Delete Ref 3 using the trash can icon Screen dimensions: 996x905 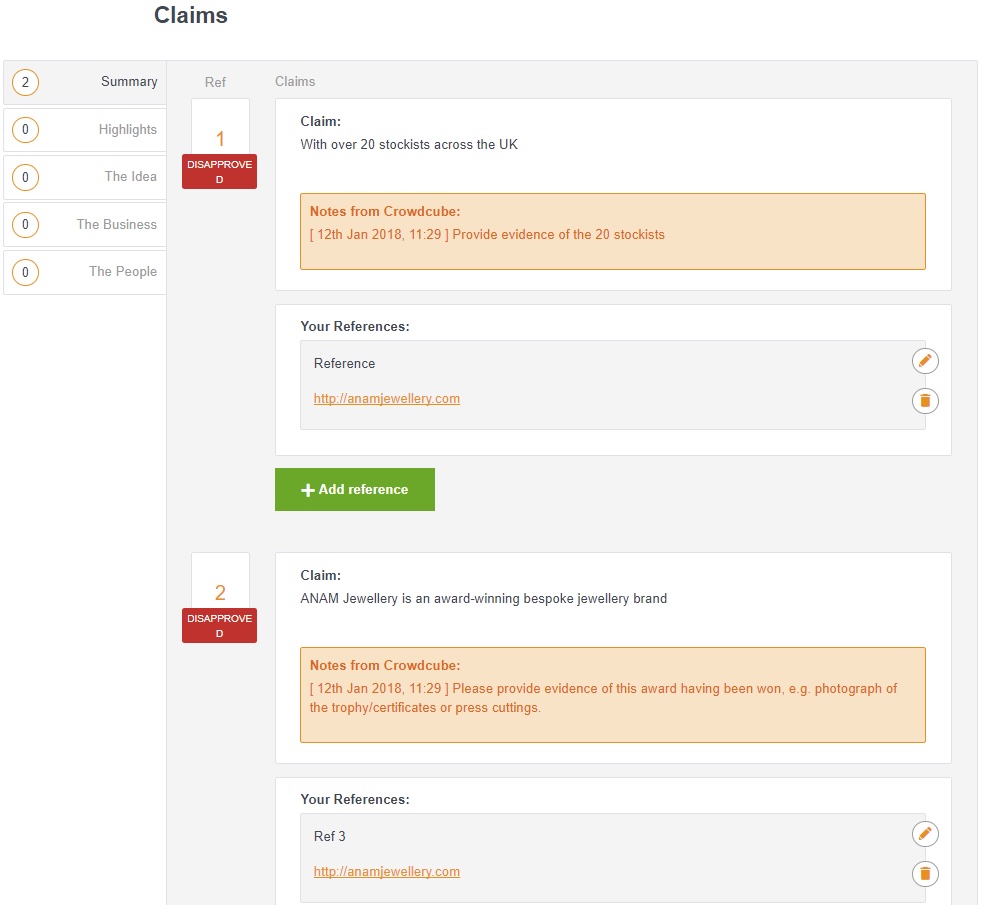pos(924,874)
